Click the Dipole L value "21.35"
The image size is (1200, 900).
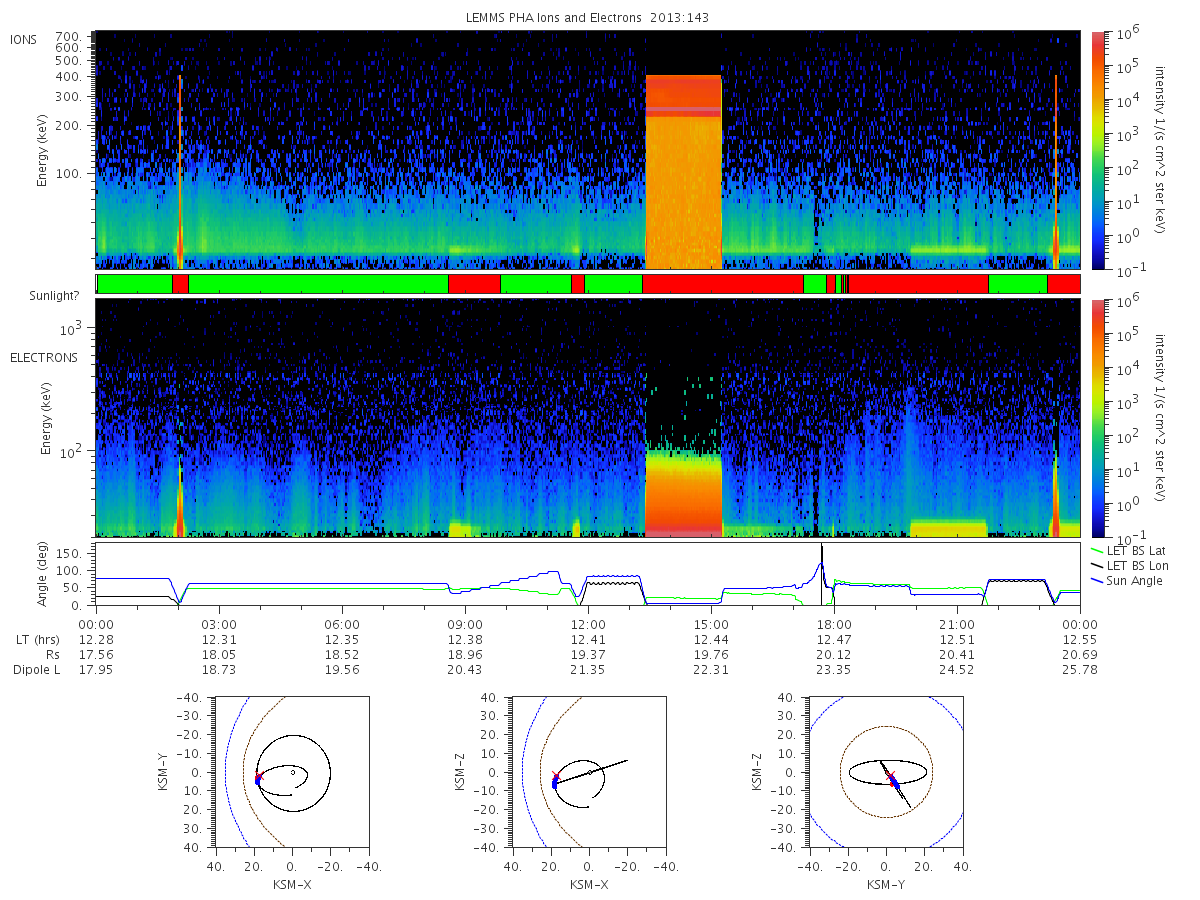[588, 669]
